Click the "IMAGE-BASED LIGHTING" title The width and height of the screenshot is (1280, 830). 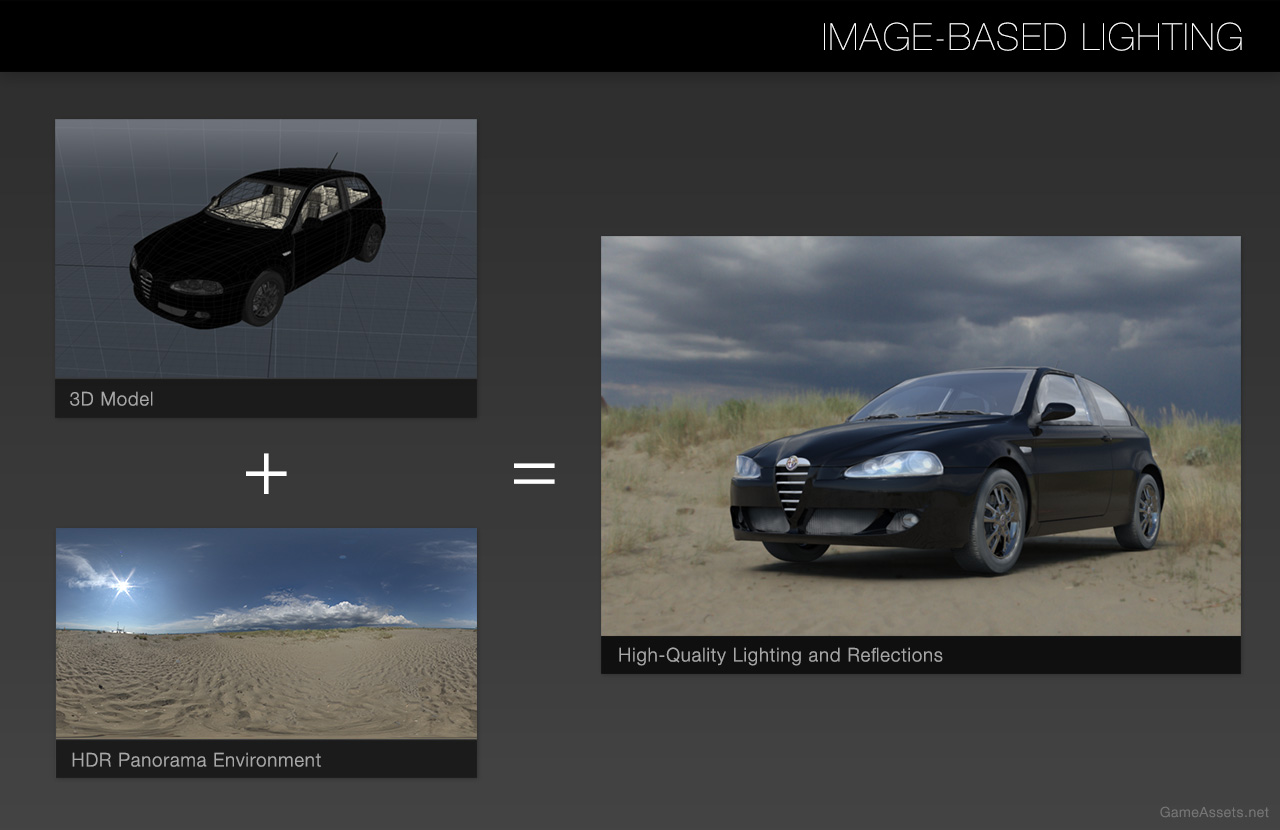[1032, 37]
